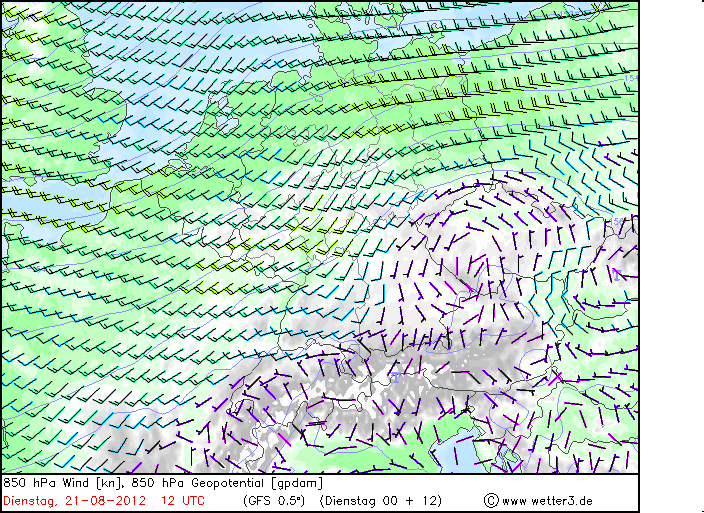
Task: Open the www.wetter3.de link
Action: pyautogui.click(x=547, y=500)
